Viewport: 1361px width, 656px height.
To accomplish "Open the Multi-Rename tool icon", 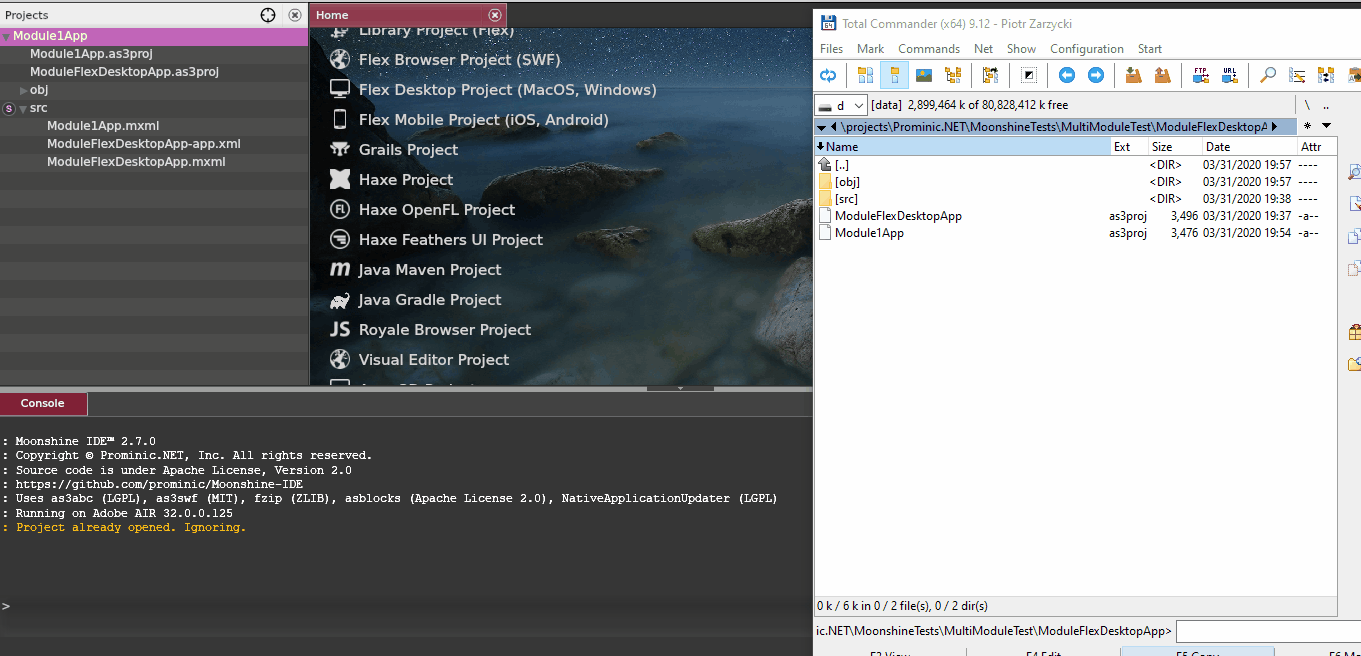I will pyautogui.click(x=1297, y=75).
